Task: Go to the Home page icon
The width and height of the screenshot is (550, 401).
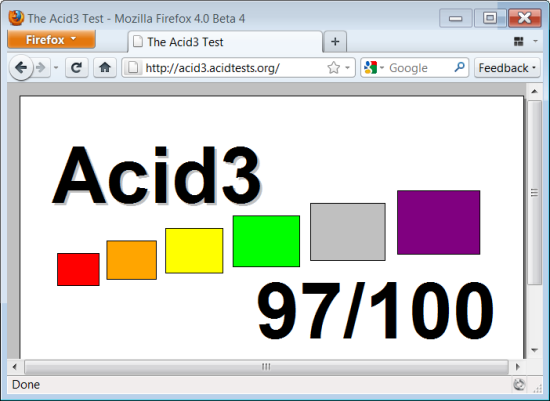Action: 105,67
